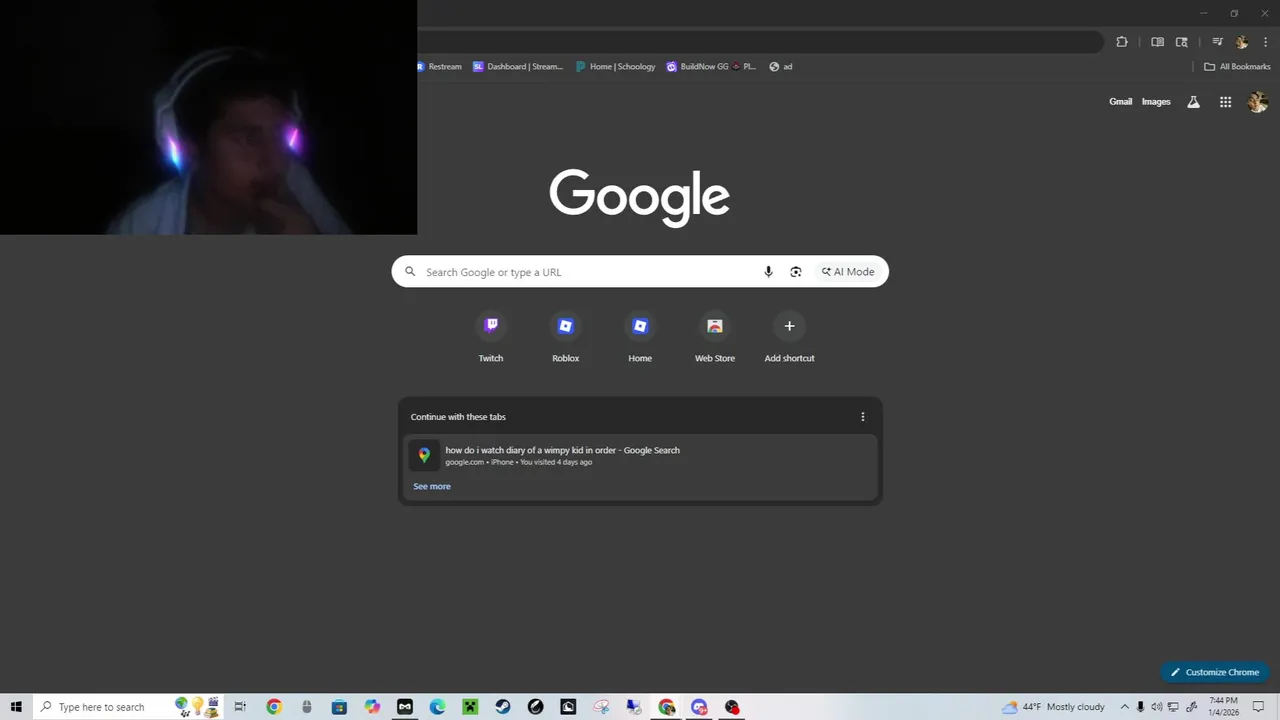Open Task View on taskbar

click(240, 707)
